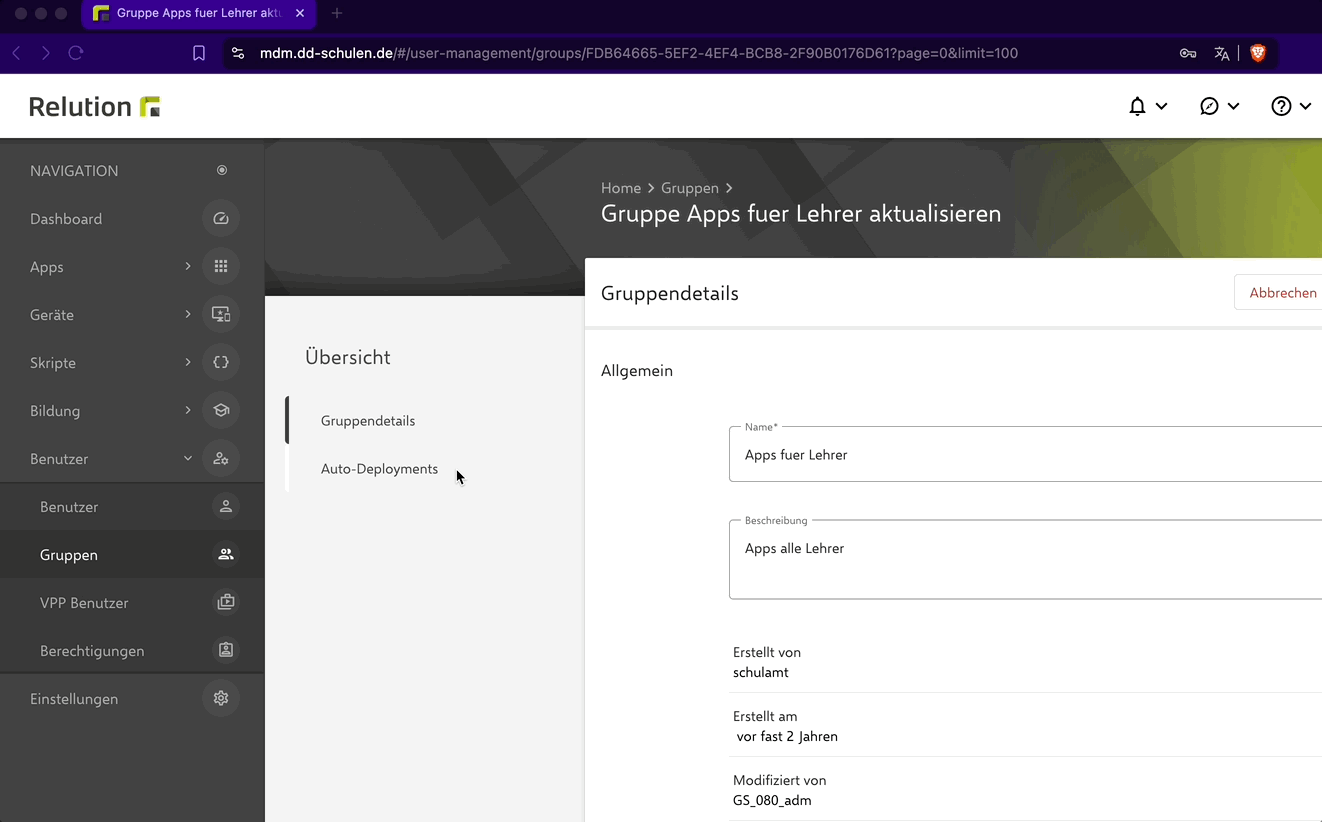The image size is (1322, 822).
Task: Click the Bildung graduation cap icon
Action: pos(221,411)
